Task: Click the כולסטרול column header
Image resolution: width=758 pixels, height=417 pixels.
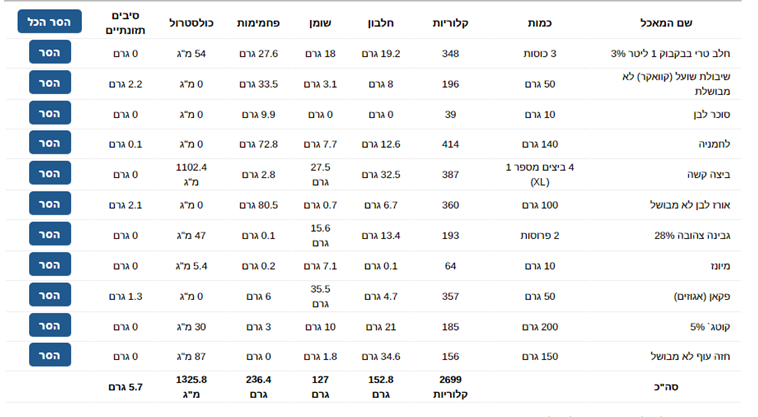Action: pos(191,23)
